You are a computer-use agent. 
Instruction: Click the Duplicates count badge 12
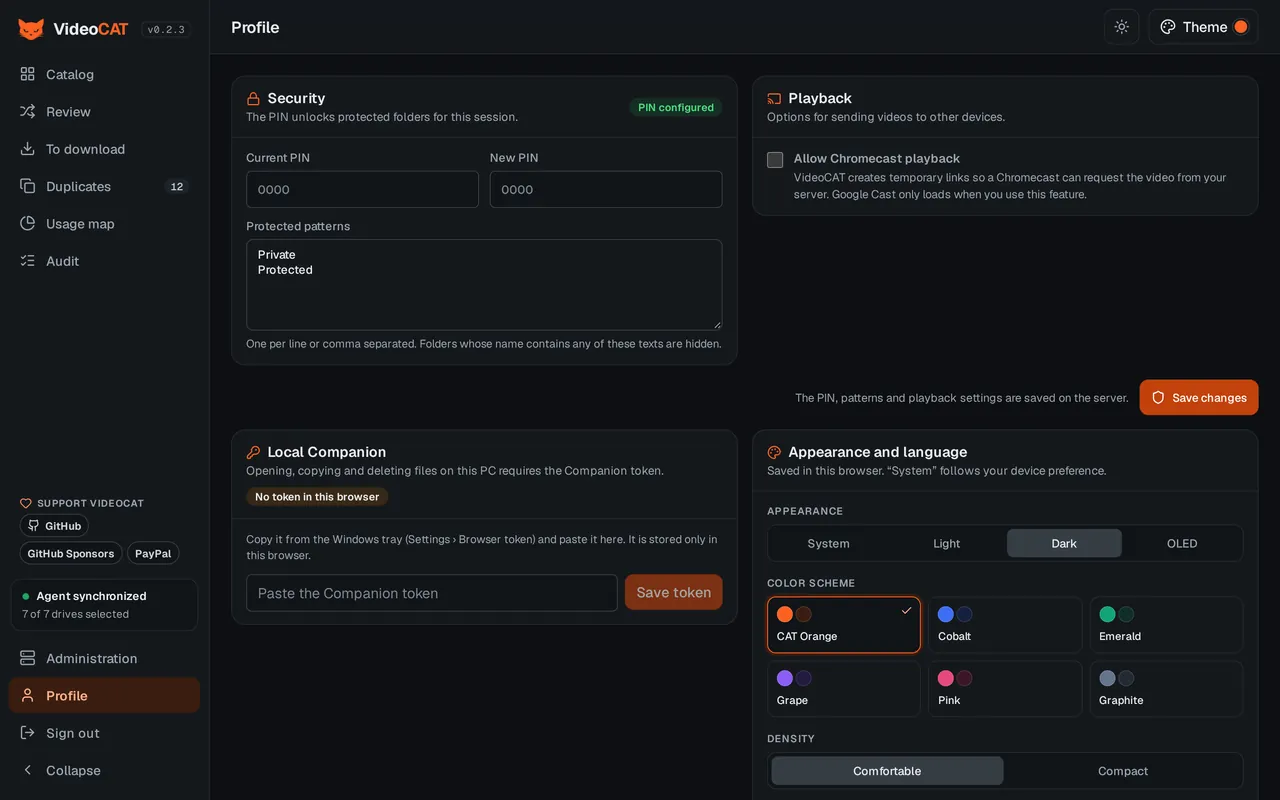177,187
